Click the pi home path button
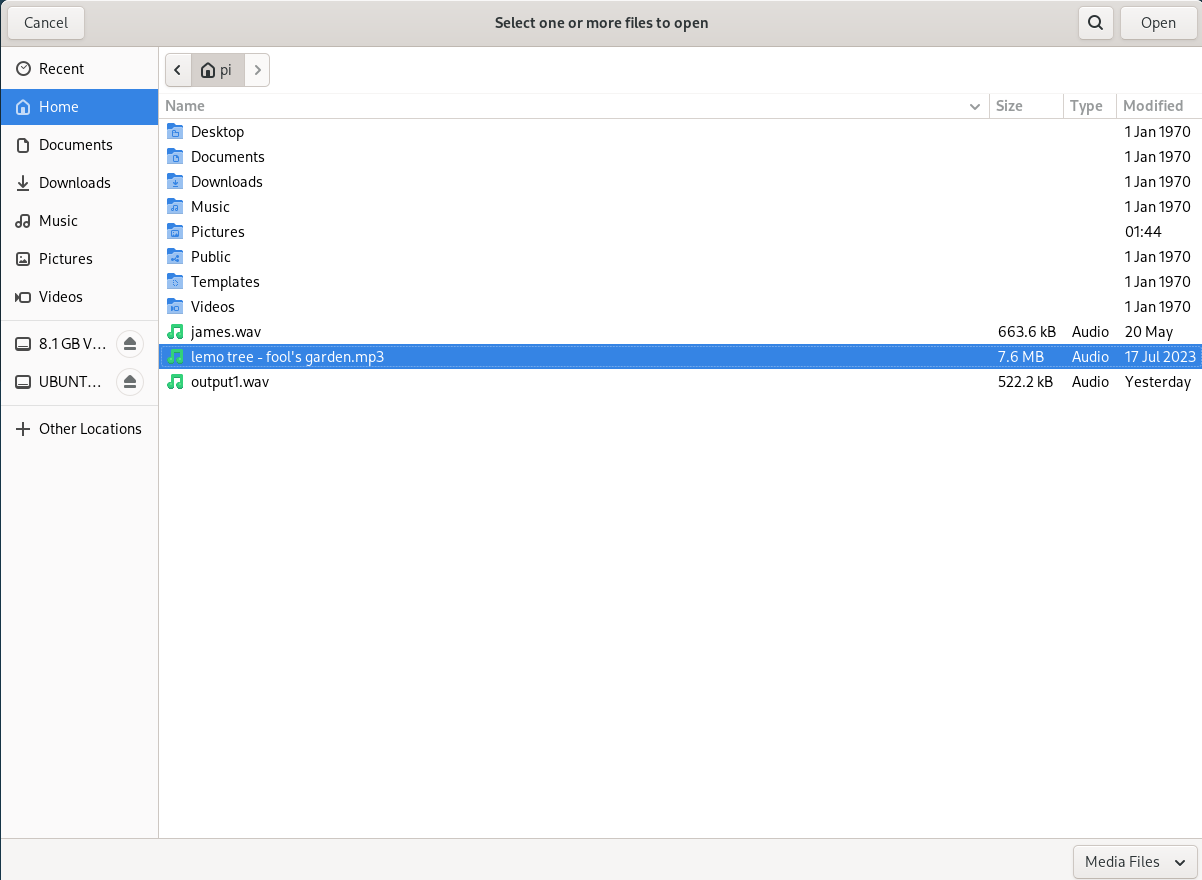Image resolution: width=1202 pixels, height=880 pixels. tap(217, 70)
